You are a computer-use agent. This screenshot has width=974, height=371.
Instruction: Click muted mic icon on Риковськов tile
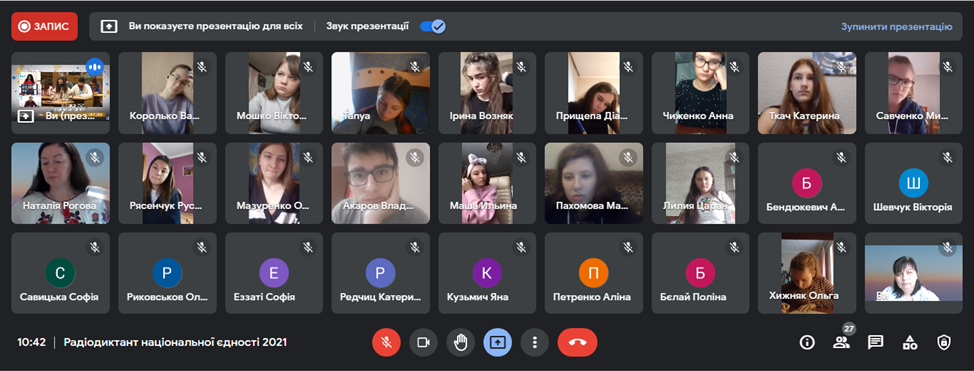201,248
